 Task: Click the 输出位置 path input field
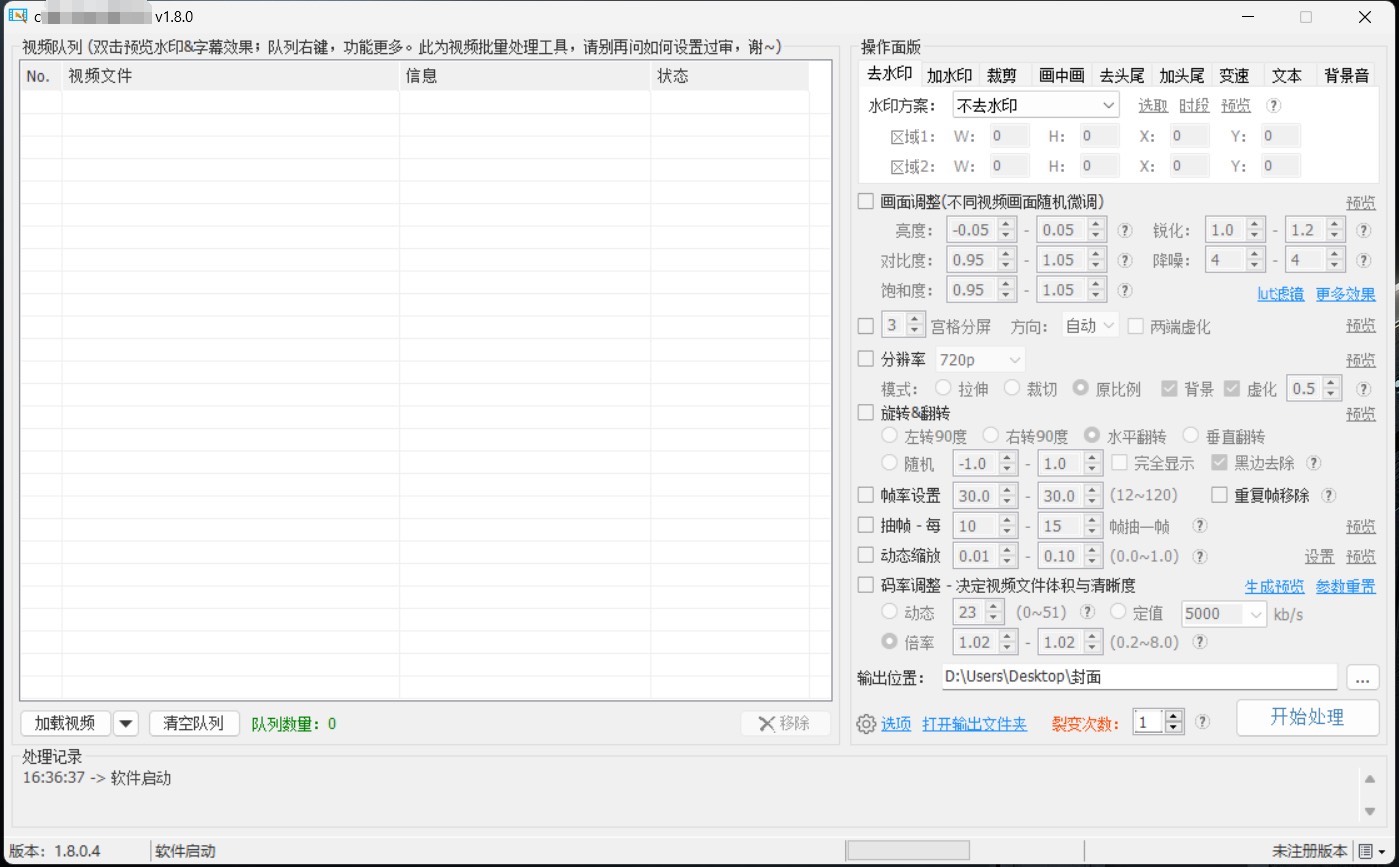(1138, 677)
